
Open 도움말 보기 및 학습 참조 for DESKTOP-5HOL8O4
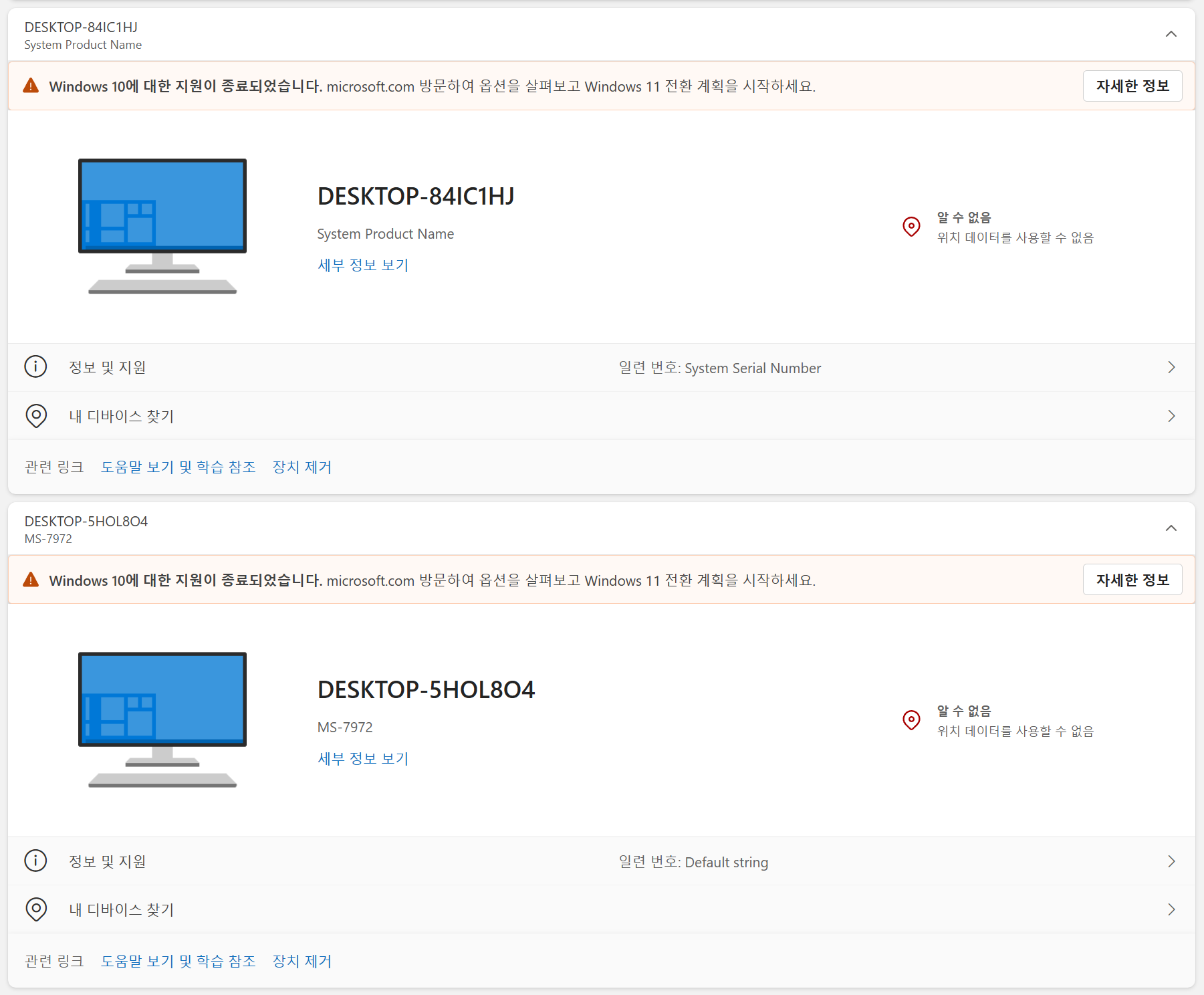click(x=178, y=961)
